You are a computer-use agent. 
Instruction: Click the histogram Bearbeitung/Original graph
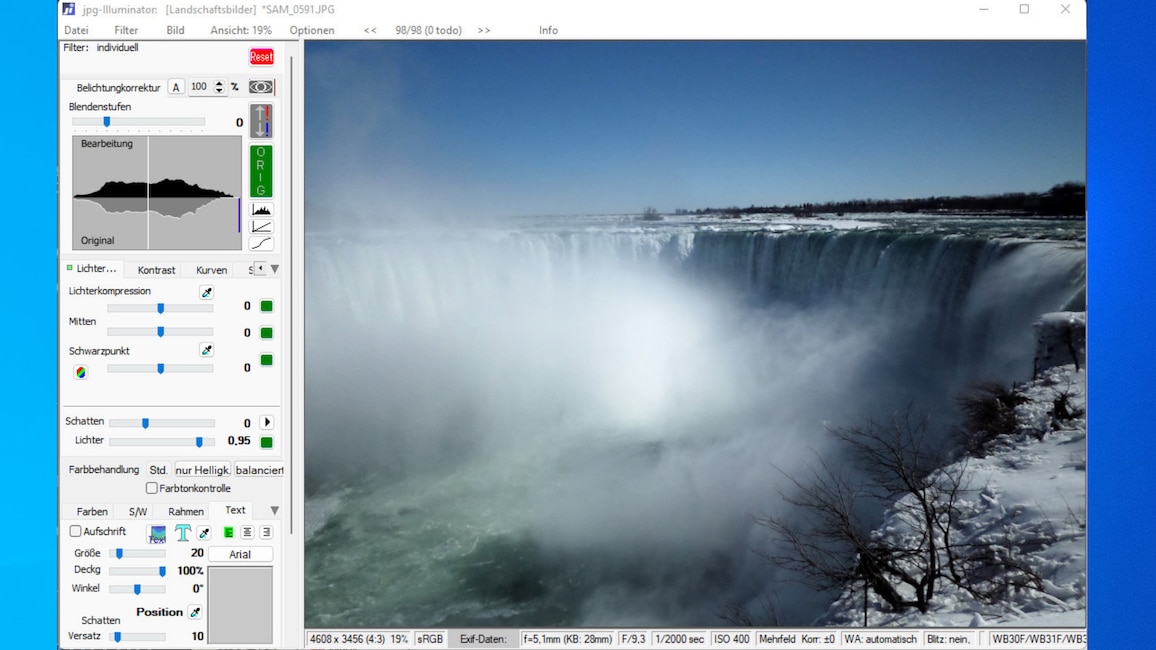point(157,192)
